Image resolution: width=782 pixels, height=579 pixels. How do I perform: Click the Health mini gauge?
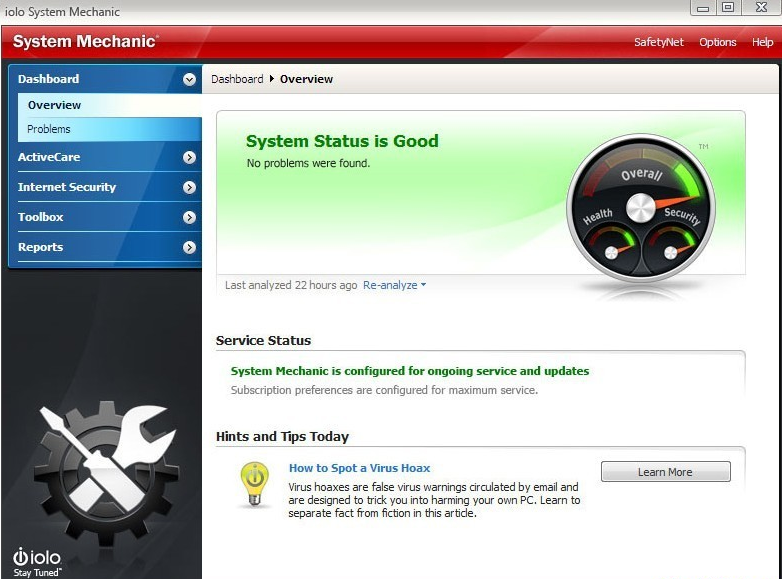point(611,247)
